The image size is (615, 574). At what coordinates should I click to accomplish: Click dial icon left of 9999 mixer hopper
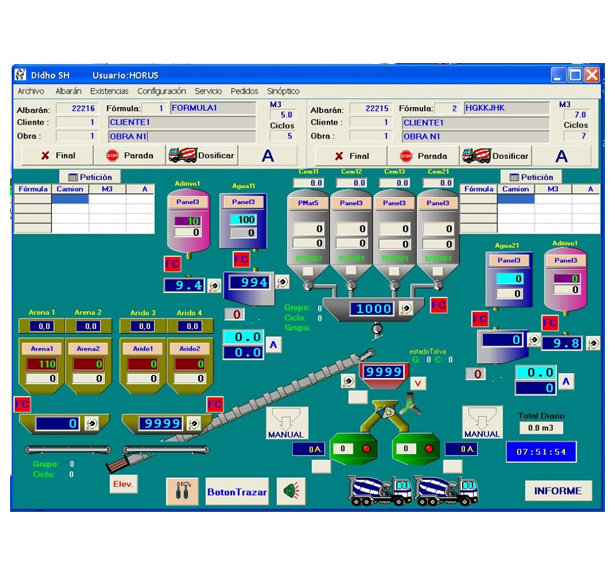(348, 381)
